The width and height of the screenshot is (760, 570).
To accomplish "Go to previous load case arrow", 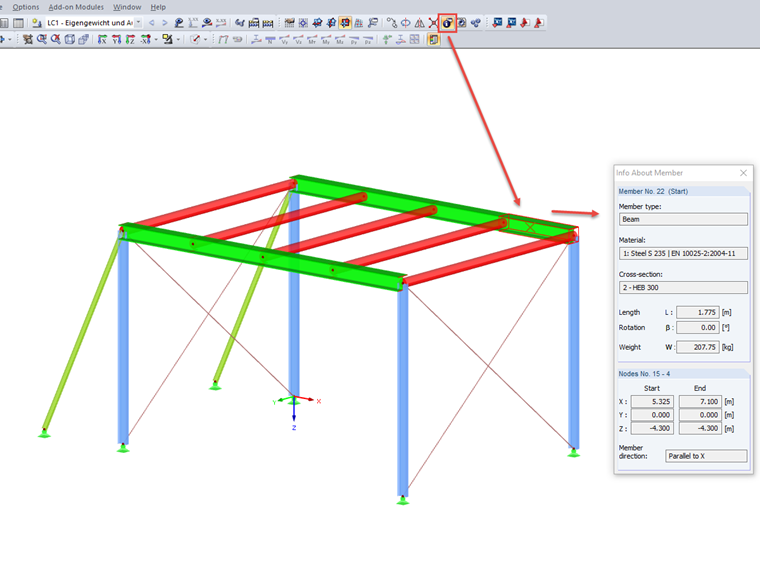I will [152, 23].
